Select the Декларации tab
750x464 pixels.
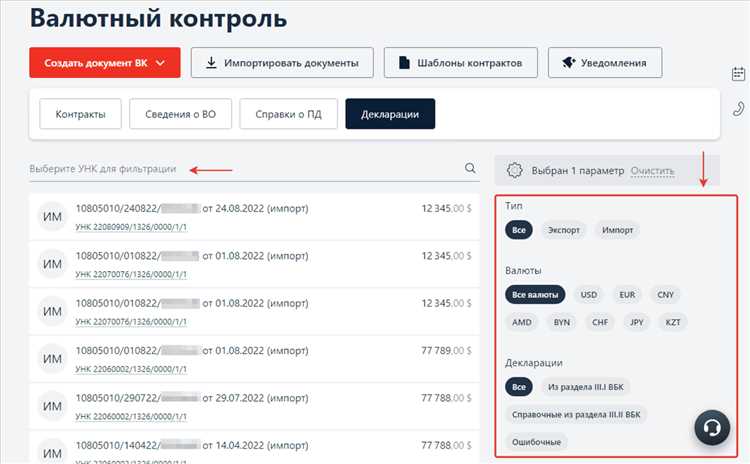pyautogui.click(x=390, y=114)
